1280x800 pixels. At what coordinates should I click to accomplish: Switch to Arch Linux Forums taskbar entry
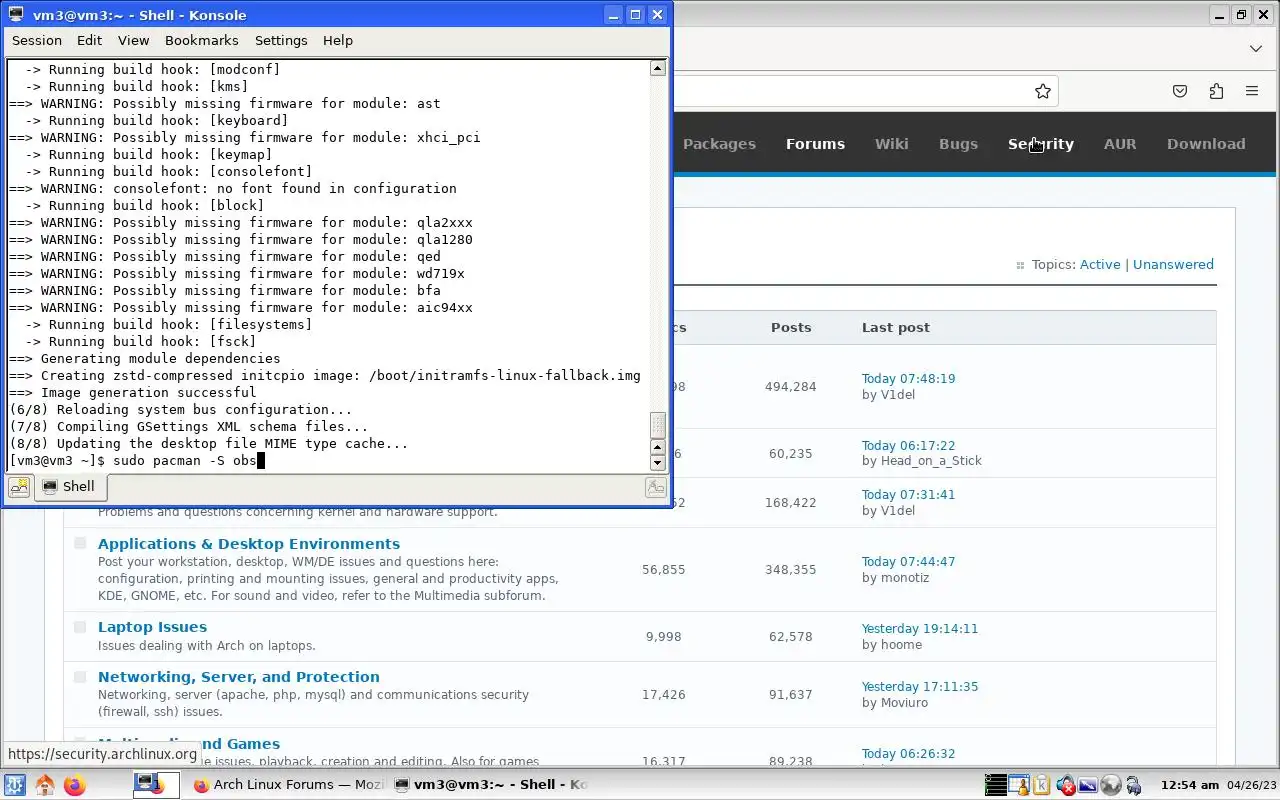tap(288, 785)
